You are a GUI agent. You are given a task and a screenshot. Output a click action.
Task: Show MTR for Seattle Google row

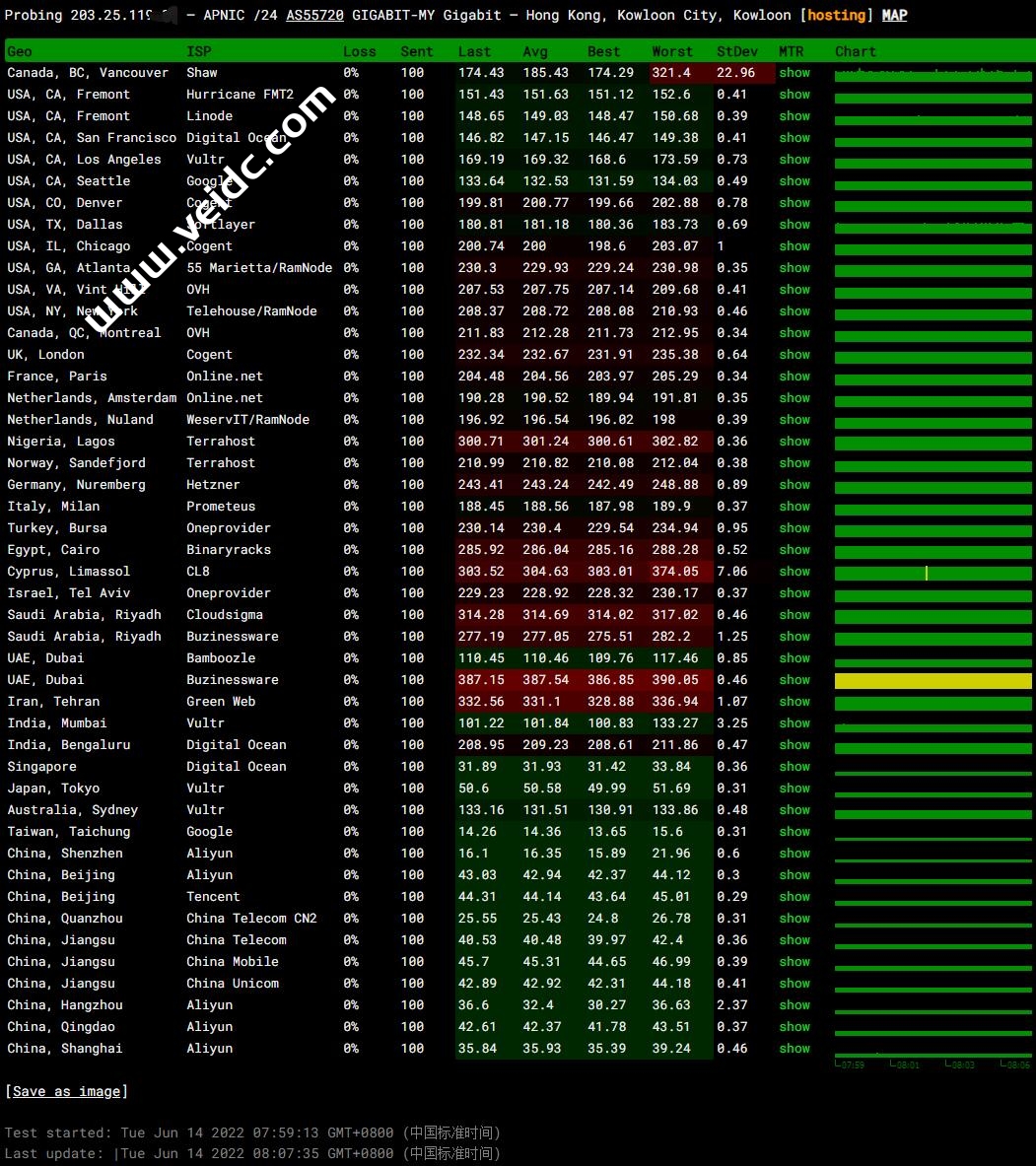coord(794,180)
